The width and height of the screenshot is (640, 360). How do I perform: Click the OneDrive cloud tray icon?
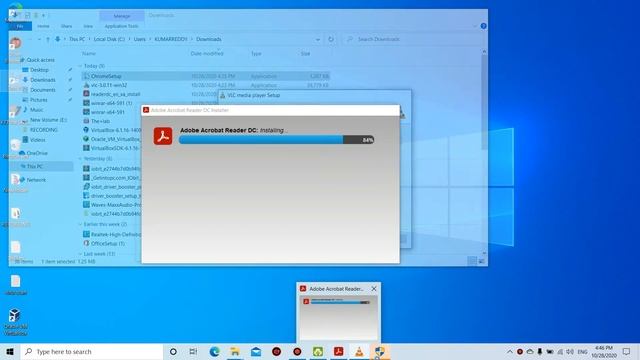(x=530, y=351)
